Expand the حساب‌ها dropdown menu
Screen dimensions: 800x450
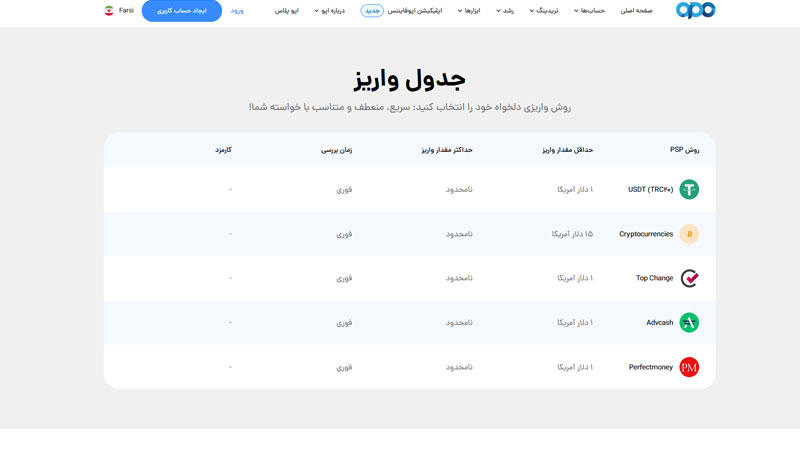tap(589, 11)
